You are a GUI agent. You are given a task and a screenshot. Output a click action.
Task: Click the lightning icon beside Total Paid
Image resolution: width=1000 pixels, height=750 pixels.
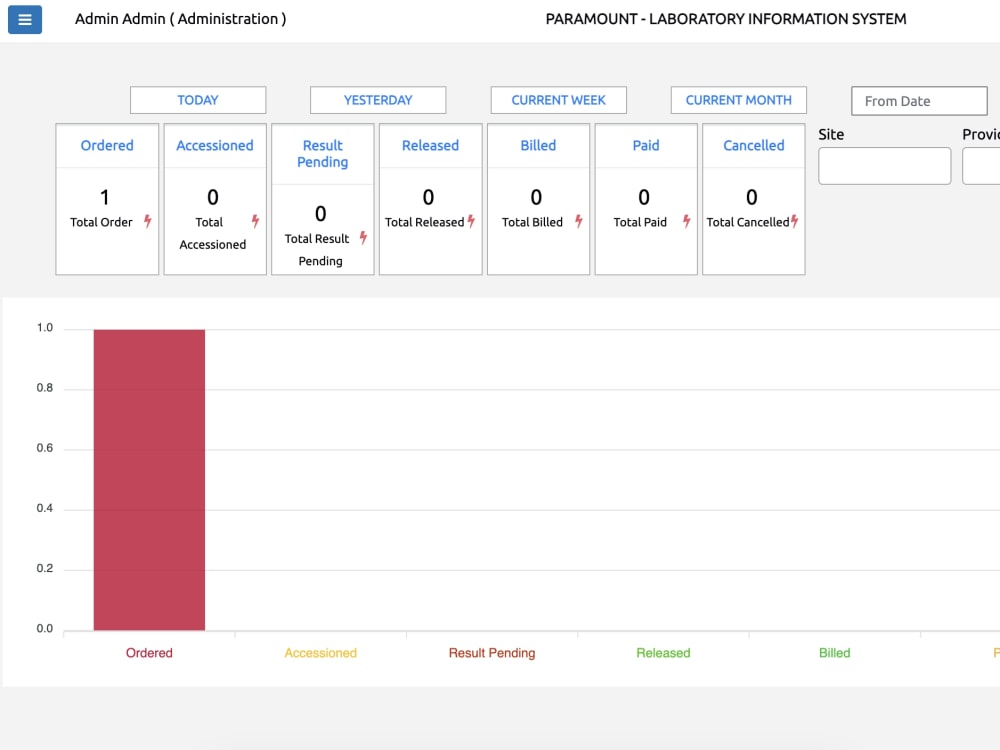tap(684, 222)
